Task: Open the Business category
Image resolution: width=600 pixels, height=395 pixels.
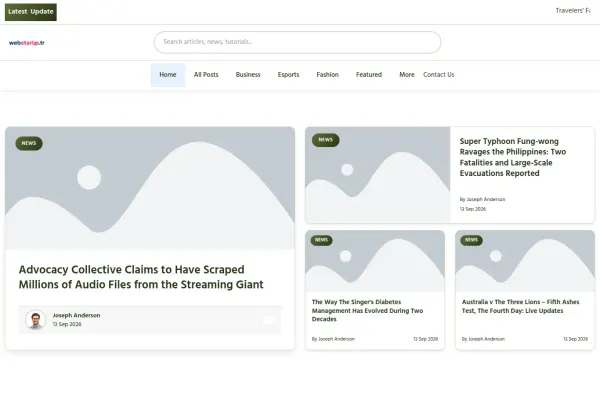Action: pyautogui.click(x=248, y=75)
